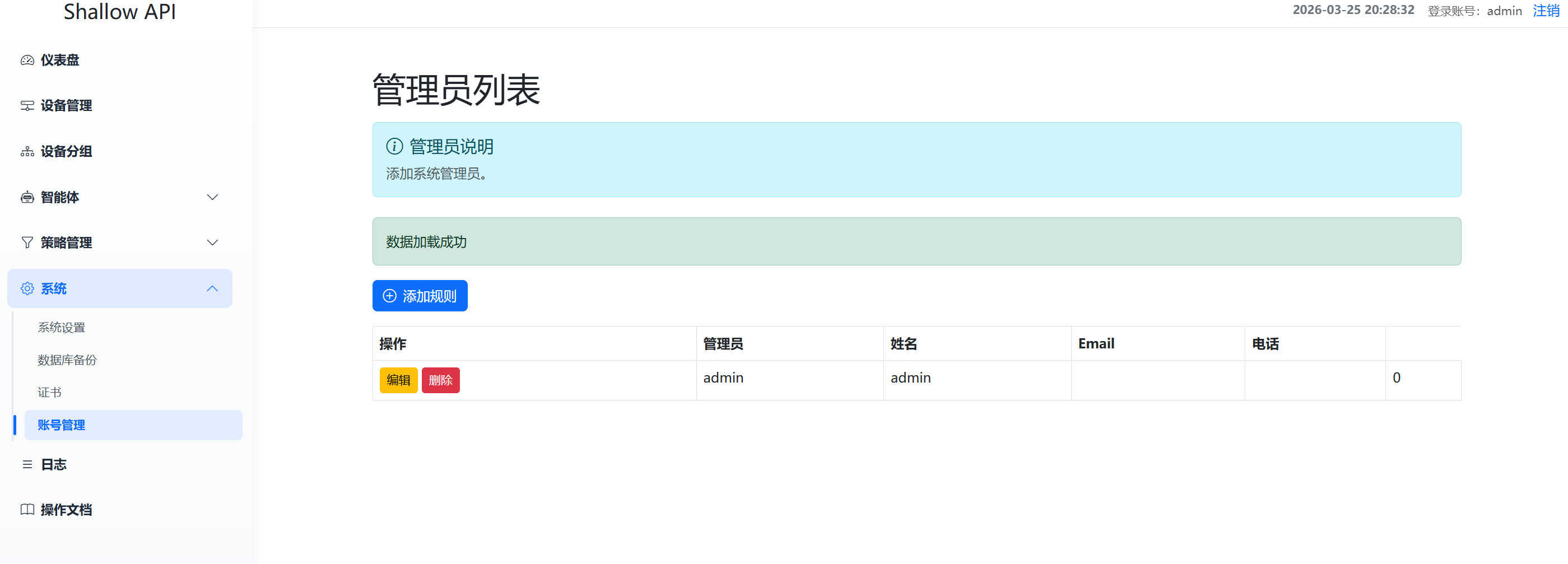Click the 策略管理 funnel icon

pos(27,243)
